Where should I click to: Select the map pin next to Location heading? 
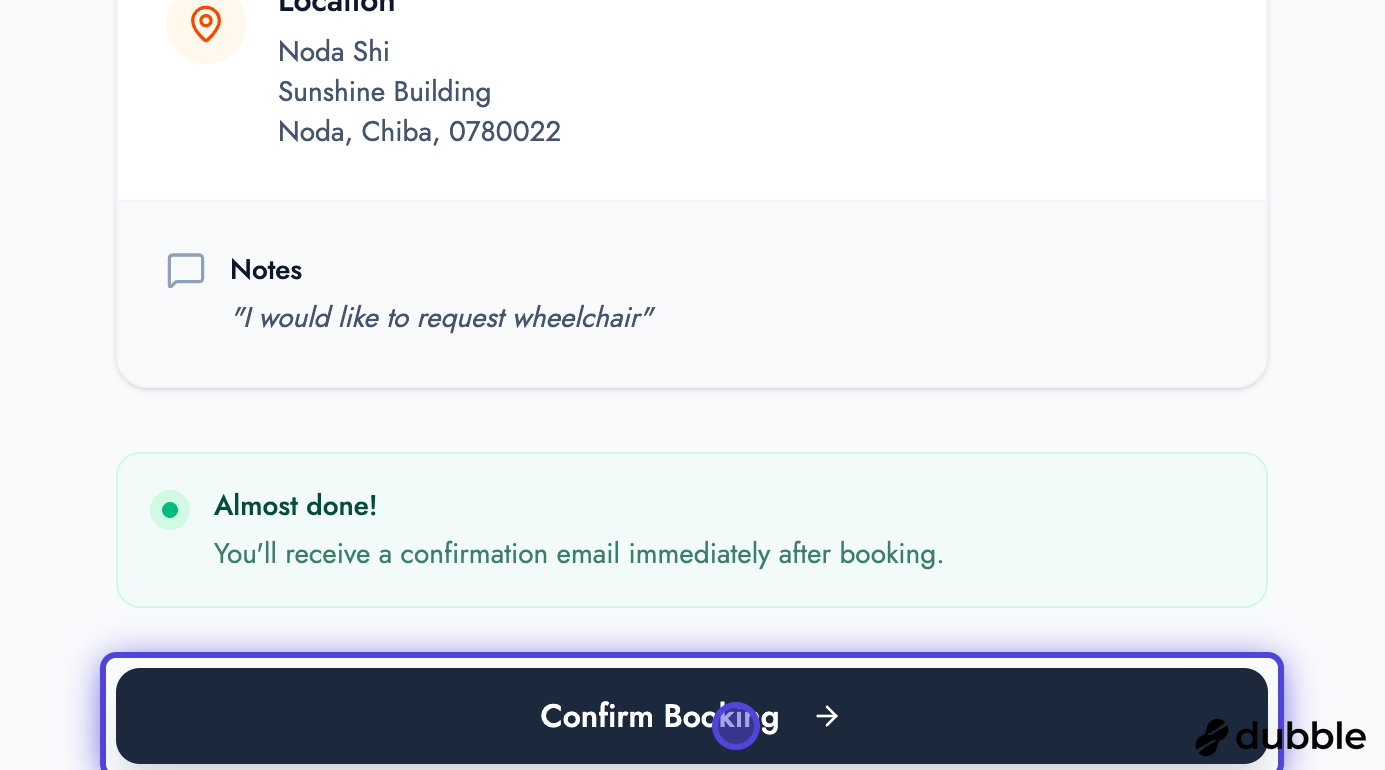click(x=206, y=23)
